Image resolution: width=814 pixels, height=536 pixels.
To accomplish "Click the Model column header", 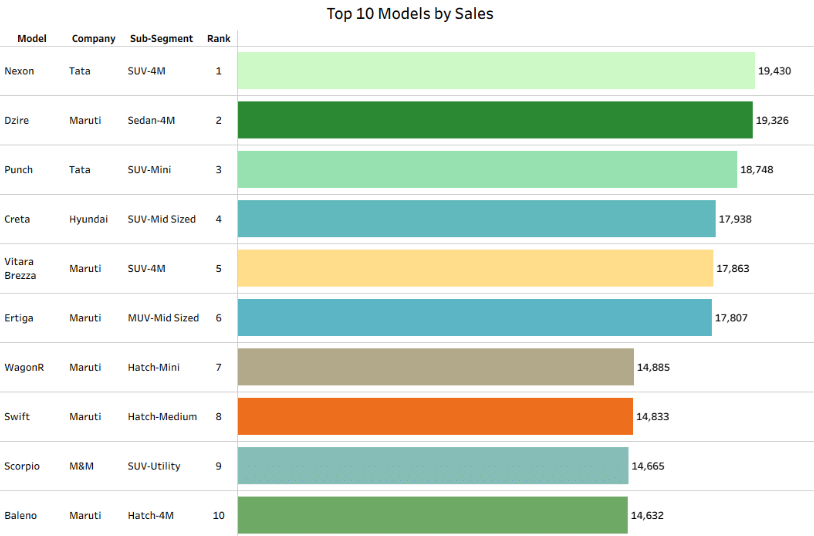I will tap(32, 39).
